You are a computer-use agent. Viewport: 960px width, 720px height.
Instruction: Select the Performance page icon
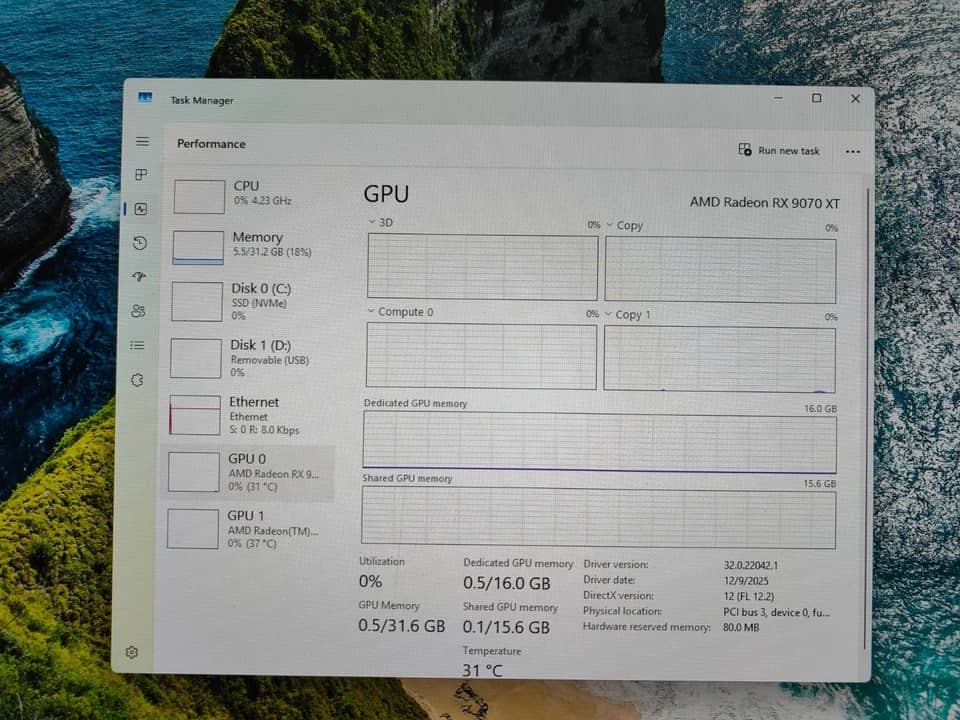tap(141, 209)
